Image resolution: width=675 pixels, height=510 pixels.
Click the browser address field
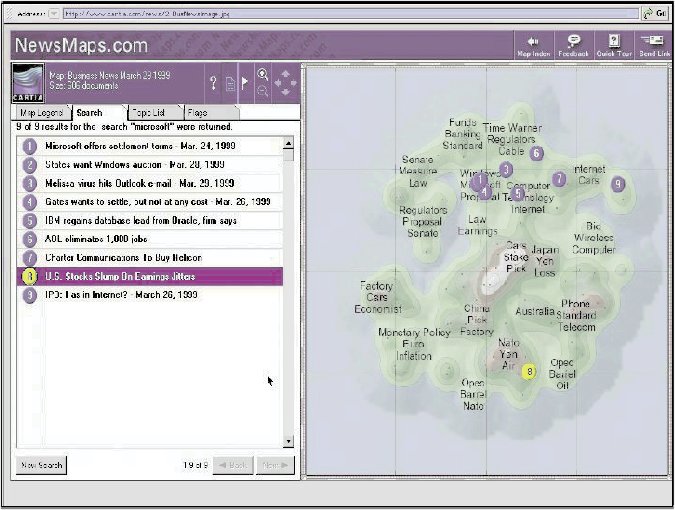(x=350, y=14)
